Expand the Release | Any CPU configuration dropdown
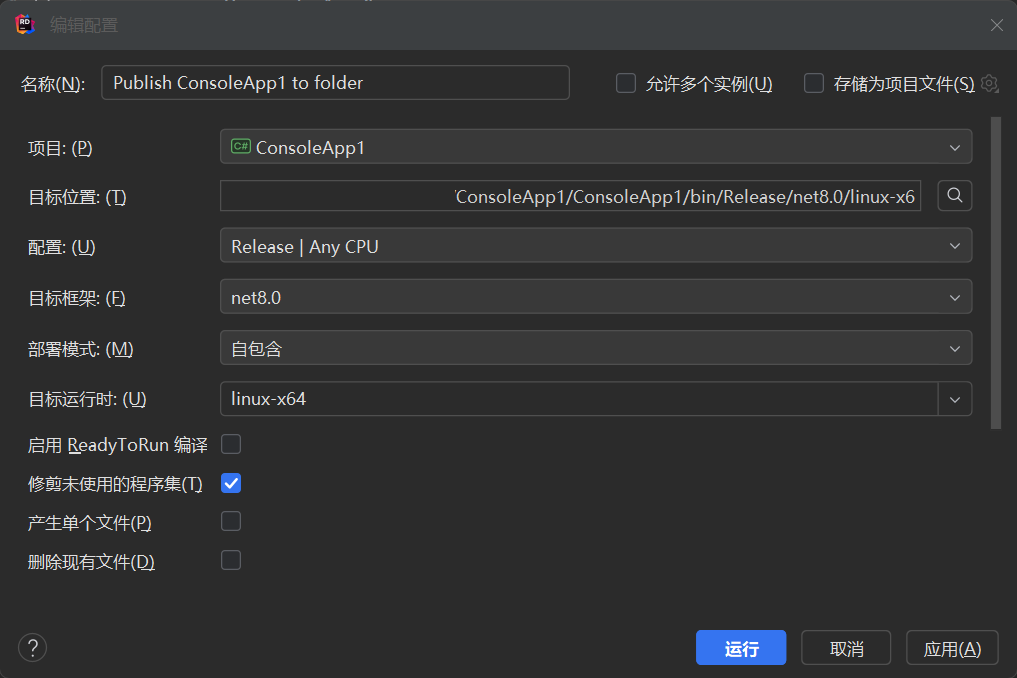The image size is (1017, 678). [x=595, y=246]
